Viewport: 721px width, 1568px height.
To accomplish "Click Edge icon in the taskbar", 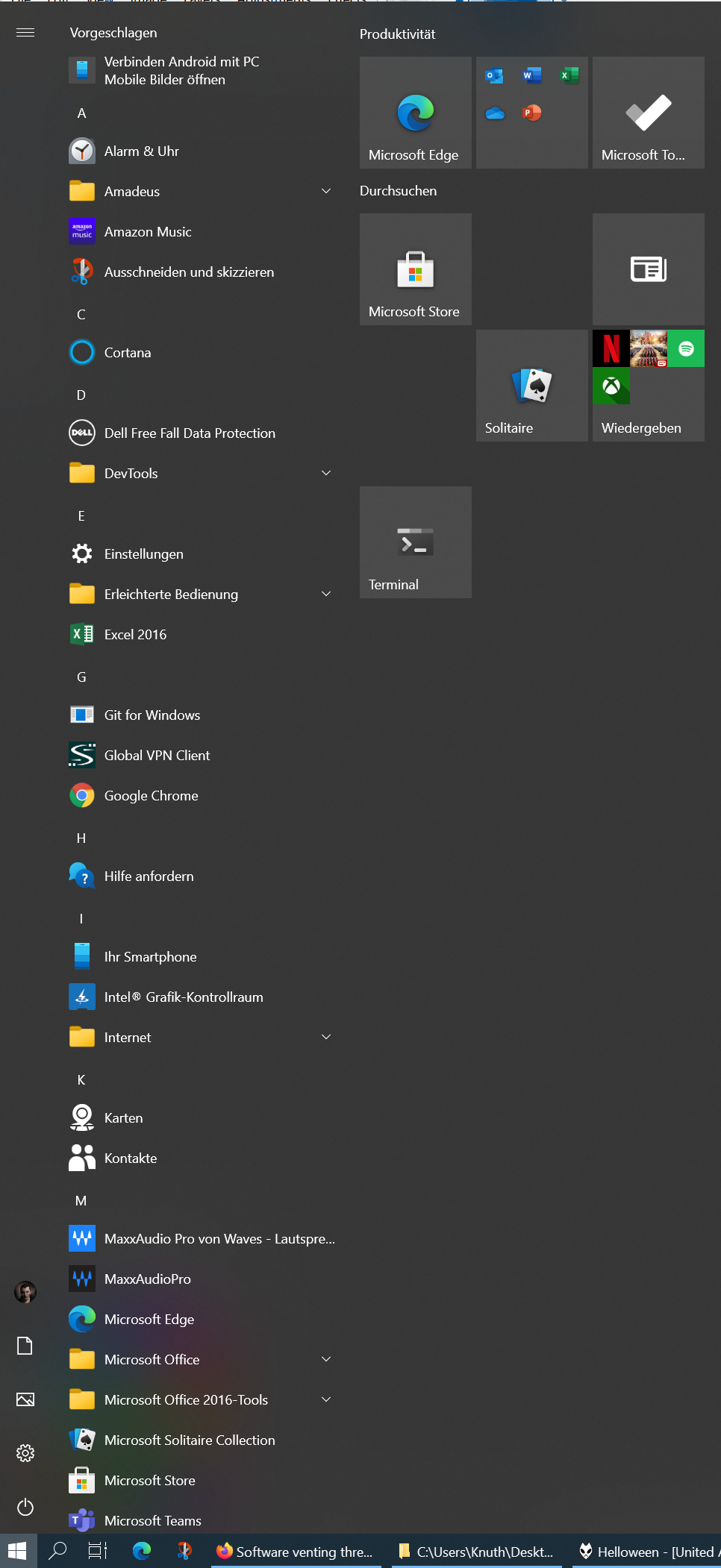I will coord(142,1552).
